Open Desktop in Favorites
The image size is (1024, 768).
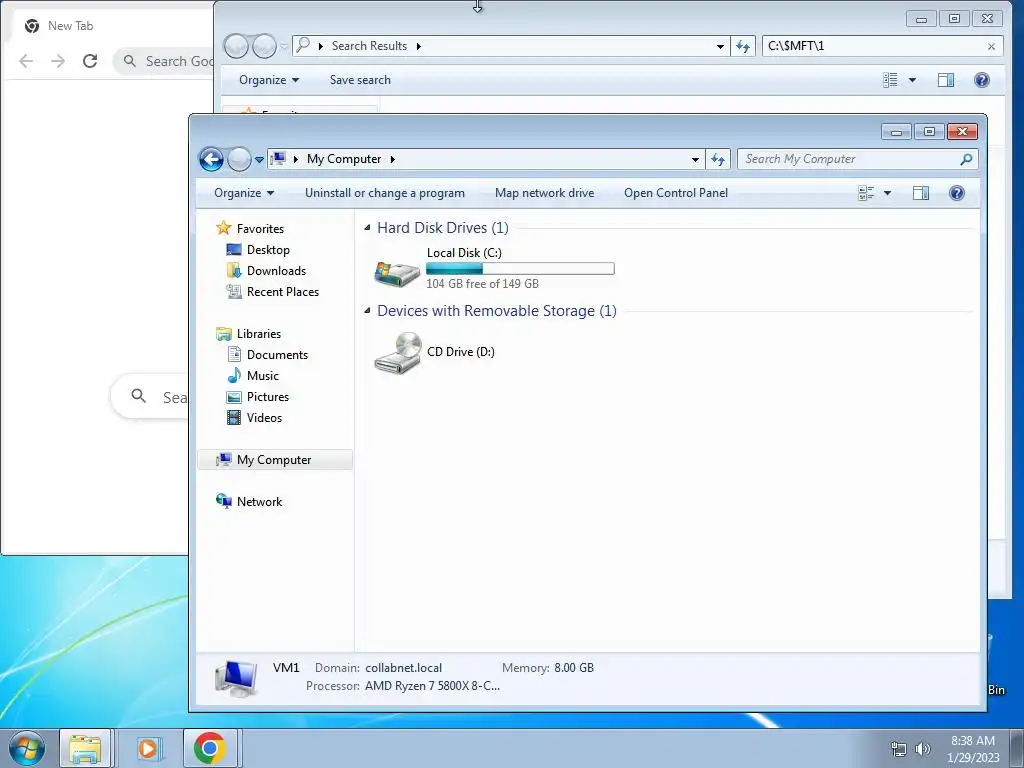pos(268,249)
